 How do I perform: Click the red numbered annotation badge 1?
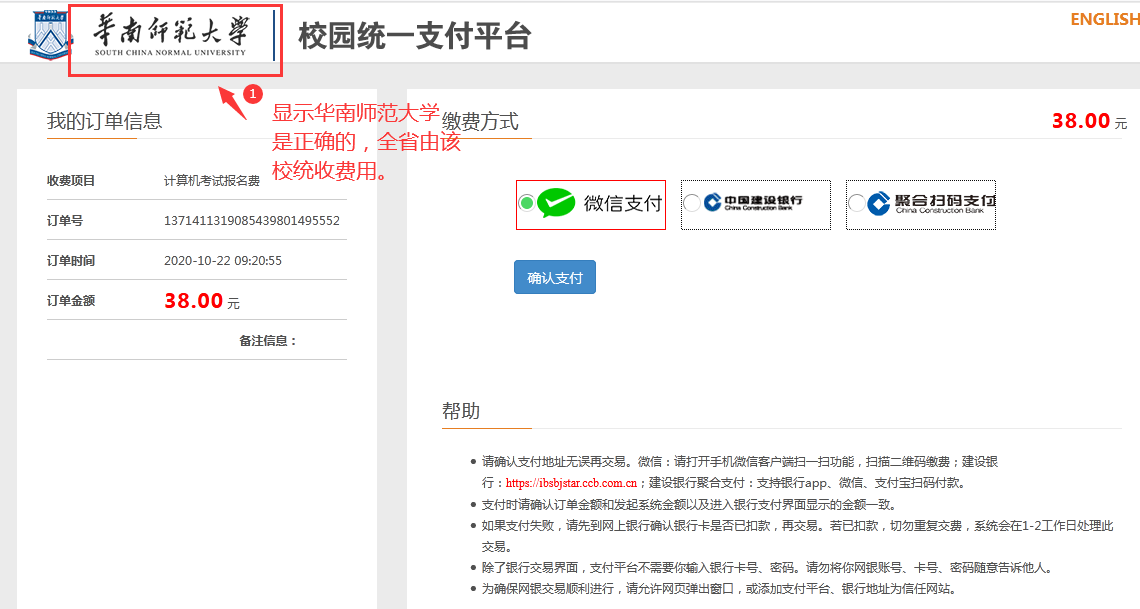pos(253,94)
